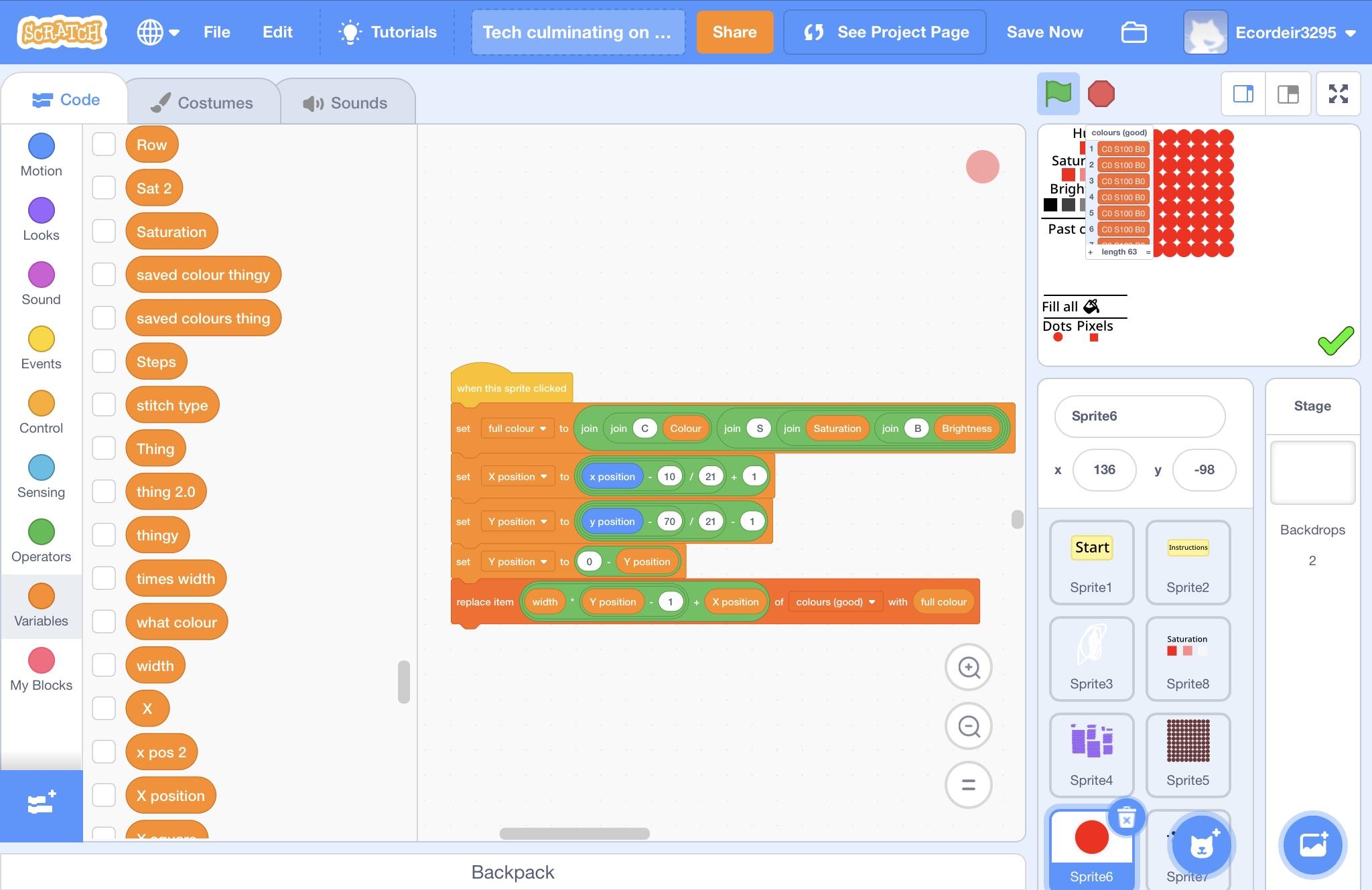This screenshot has height=890, width=1372.
Task: Click the green flag to run project
Action: 1058,93
